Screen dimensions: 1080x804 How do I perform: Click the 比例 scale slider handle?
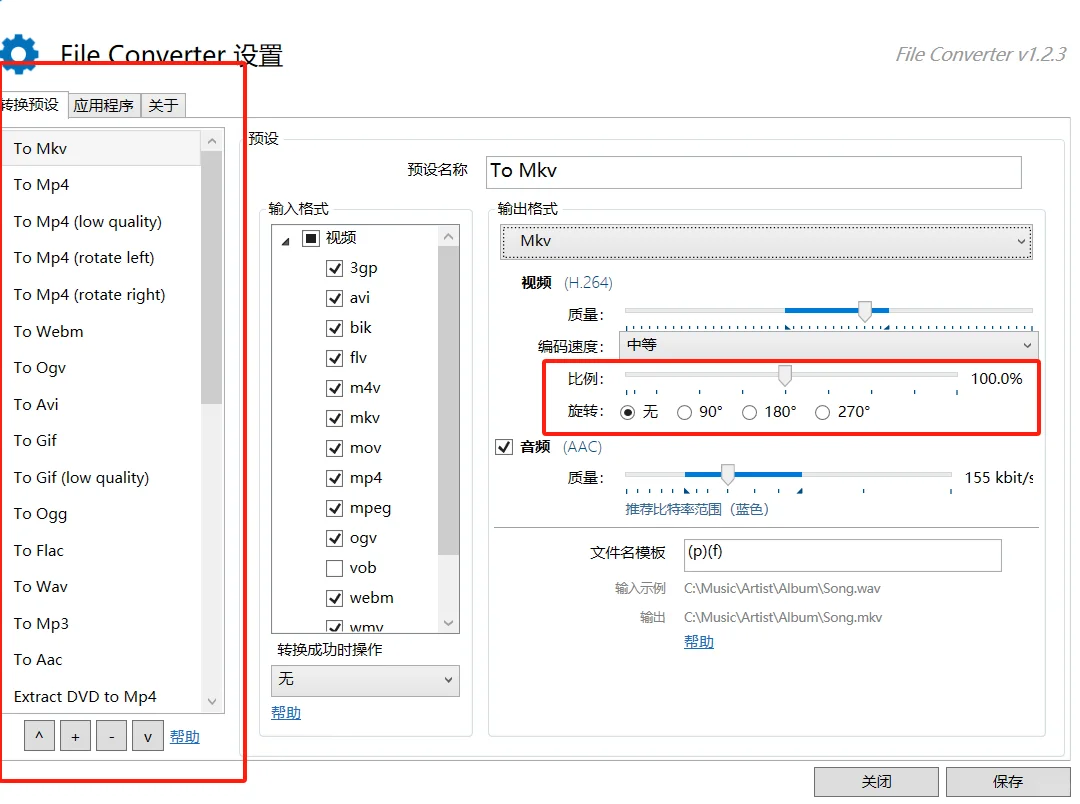[x=784, y=375]
